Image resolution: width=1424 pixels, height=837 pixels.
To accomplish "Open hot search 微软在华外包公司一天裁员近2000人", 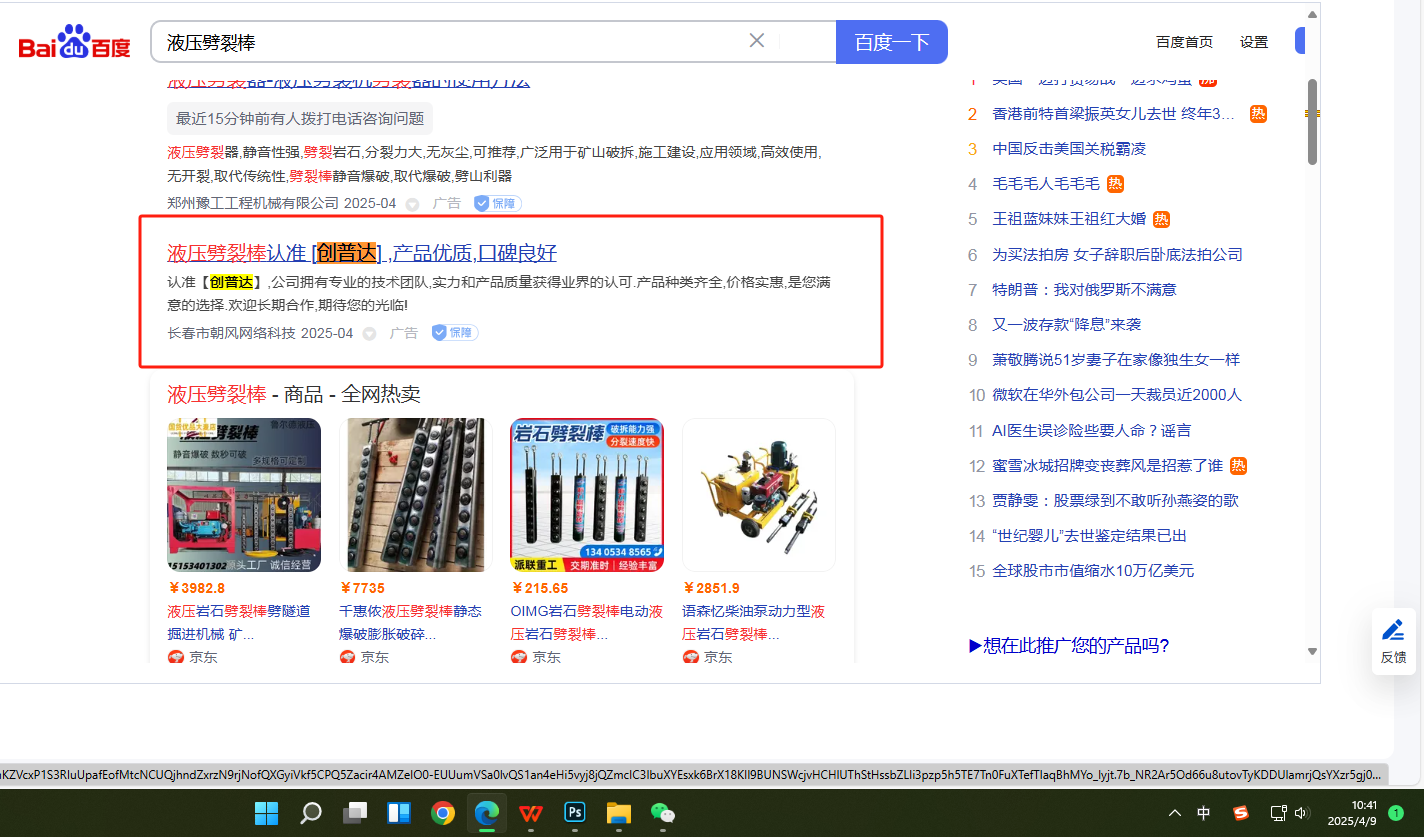I will tap(1117, 395).
